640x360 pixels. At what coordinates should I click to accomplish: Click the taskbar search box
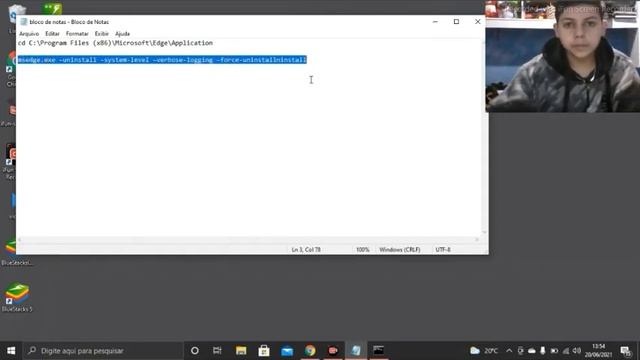[103, 351]
